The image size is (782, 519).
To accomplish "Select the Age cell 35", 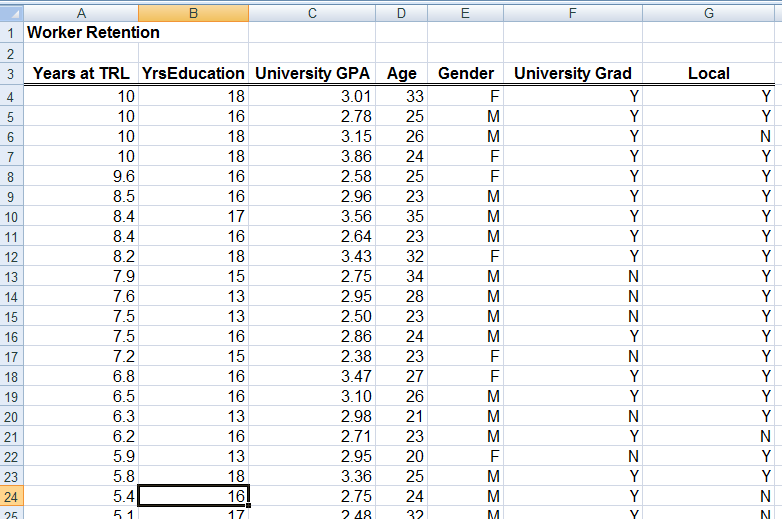I will (x=401, y=216).
